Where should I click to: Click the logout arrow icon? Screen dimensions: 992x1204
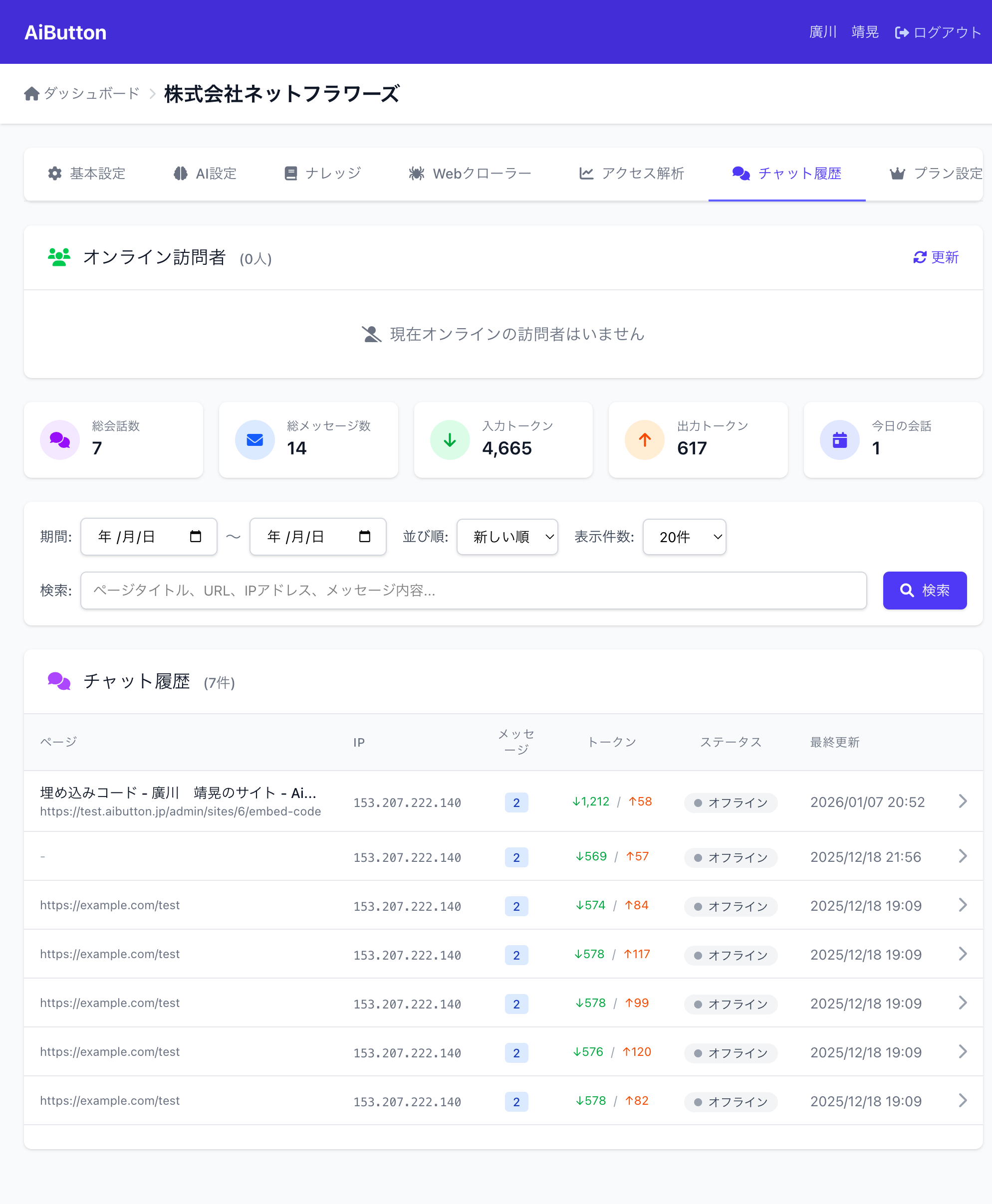901,32
